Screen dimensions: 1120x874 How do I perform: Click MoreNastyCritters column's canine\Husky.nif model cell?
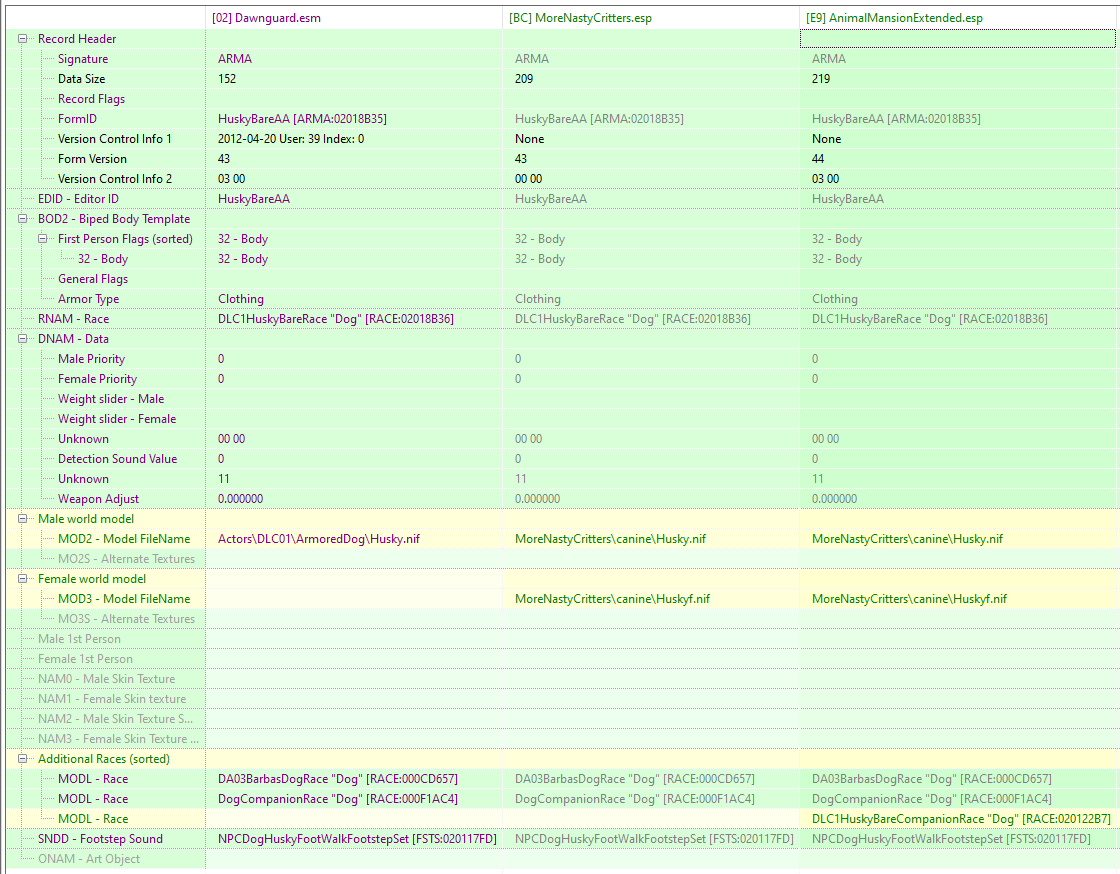click(610, 539)
